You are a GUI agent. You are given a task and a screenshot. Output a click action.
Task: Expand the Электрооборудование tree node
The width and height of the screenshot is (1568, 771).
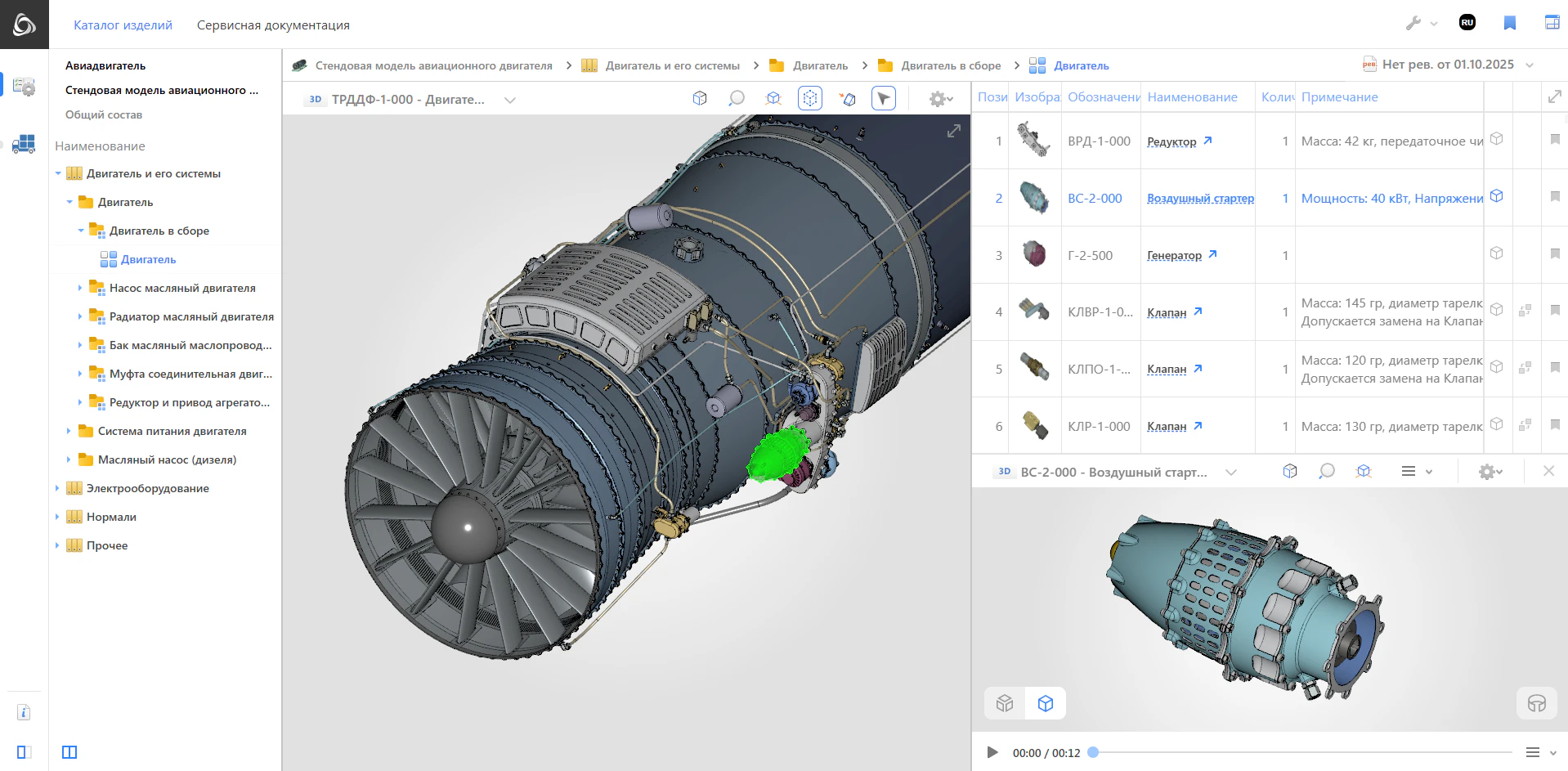point(57,489)
